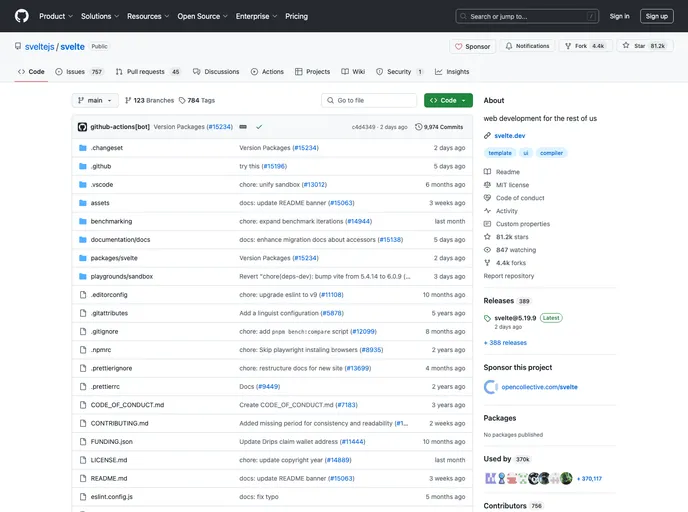Click the MIT license scale icon

point(487,185)
